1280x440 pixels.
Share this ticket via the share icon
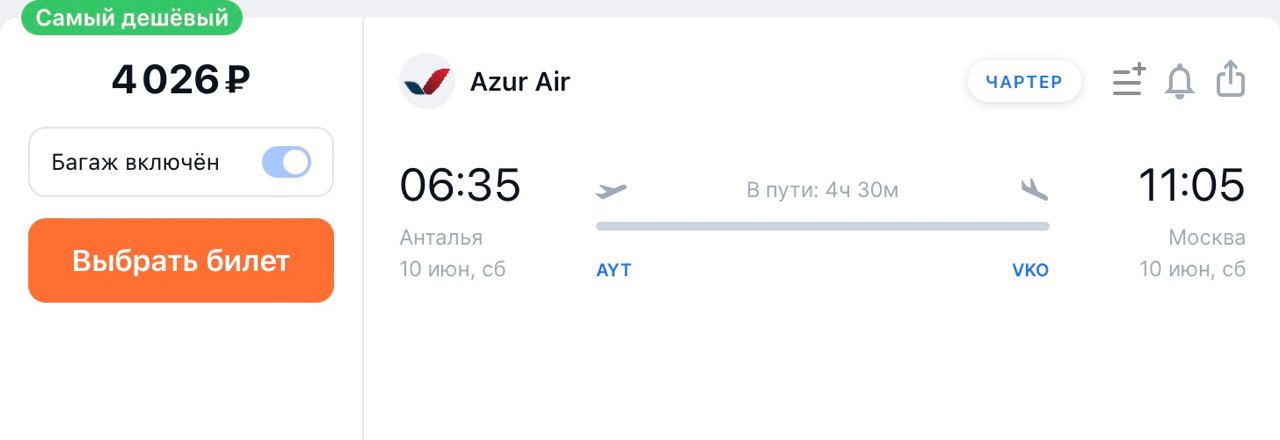point(1231,79)
